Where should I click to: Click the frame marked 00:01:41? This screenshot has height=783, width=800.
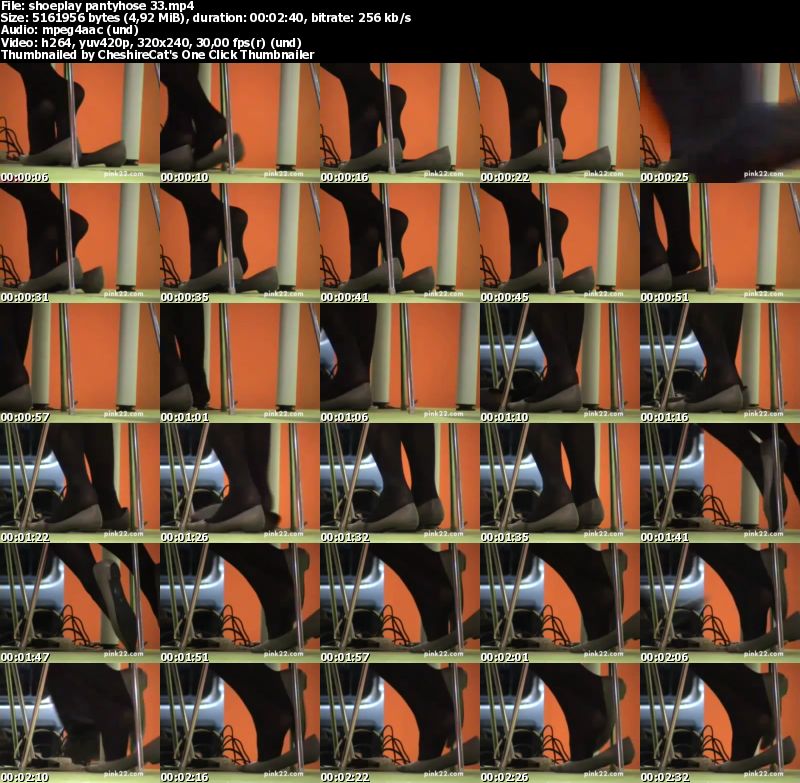(x=720, y=483)
